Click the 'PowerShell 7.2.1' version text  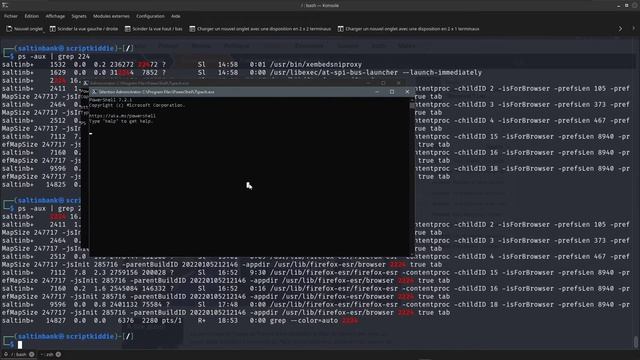[110, 100]
